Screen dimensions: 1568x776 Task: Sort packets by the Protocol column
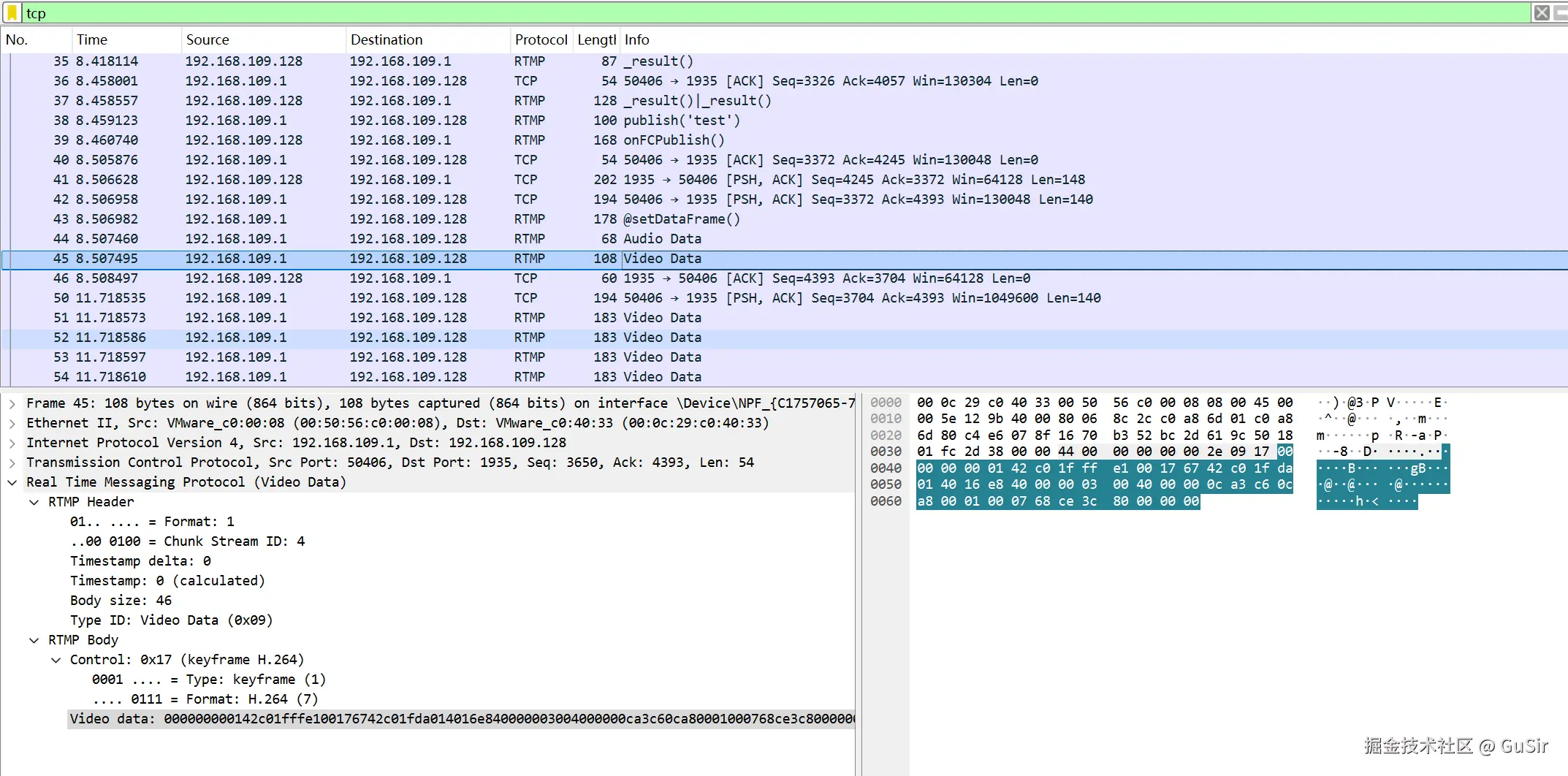click(x=541, y=39)
